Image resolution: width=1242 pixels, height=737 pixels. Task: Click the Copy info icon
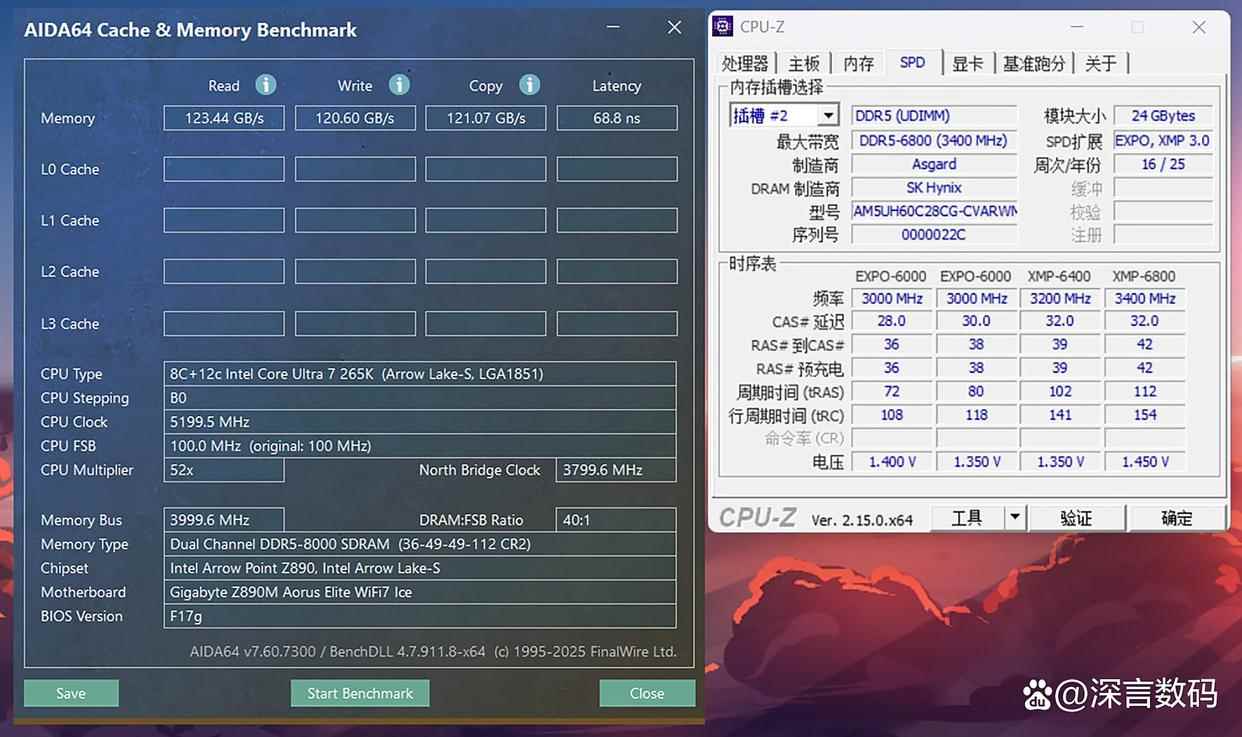click(530, 85)
